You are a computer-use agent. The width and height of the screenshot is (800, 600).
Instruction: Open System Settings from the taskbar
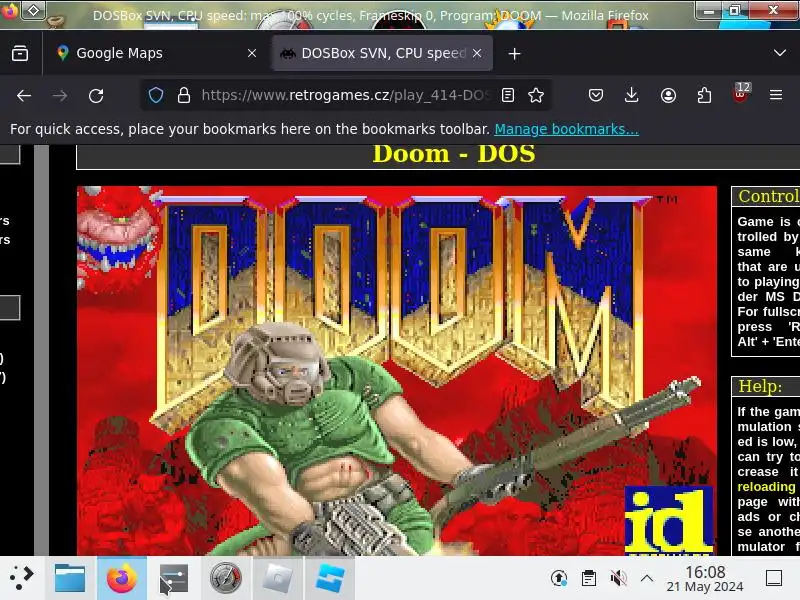[173, 578]
